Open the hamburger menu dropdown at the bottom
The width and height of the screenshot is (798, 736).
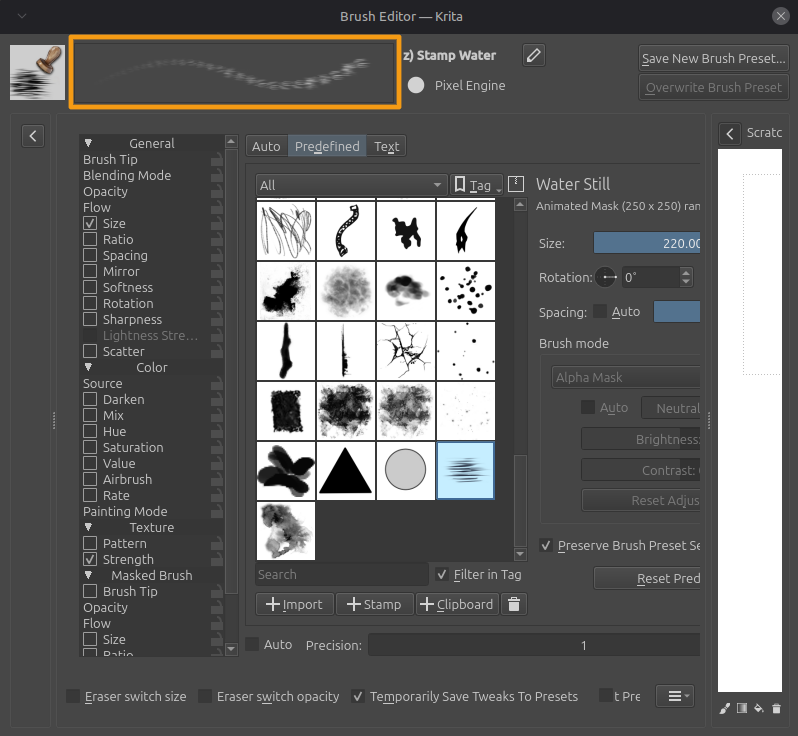675,696
